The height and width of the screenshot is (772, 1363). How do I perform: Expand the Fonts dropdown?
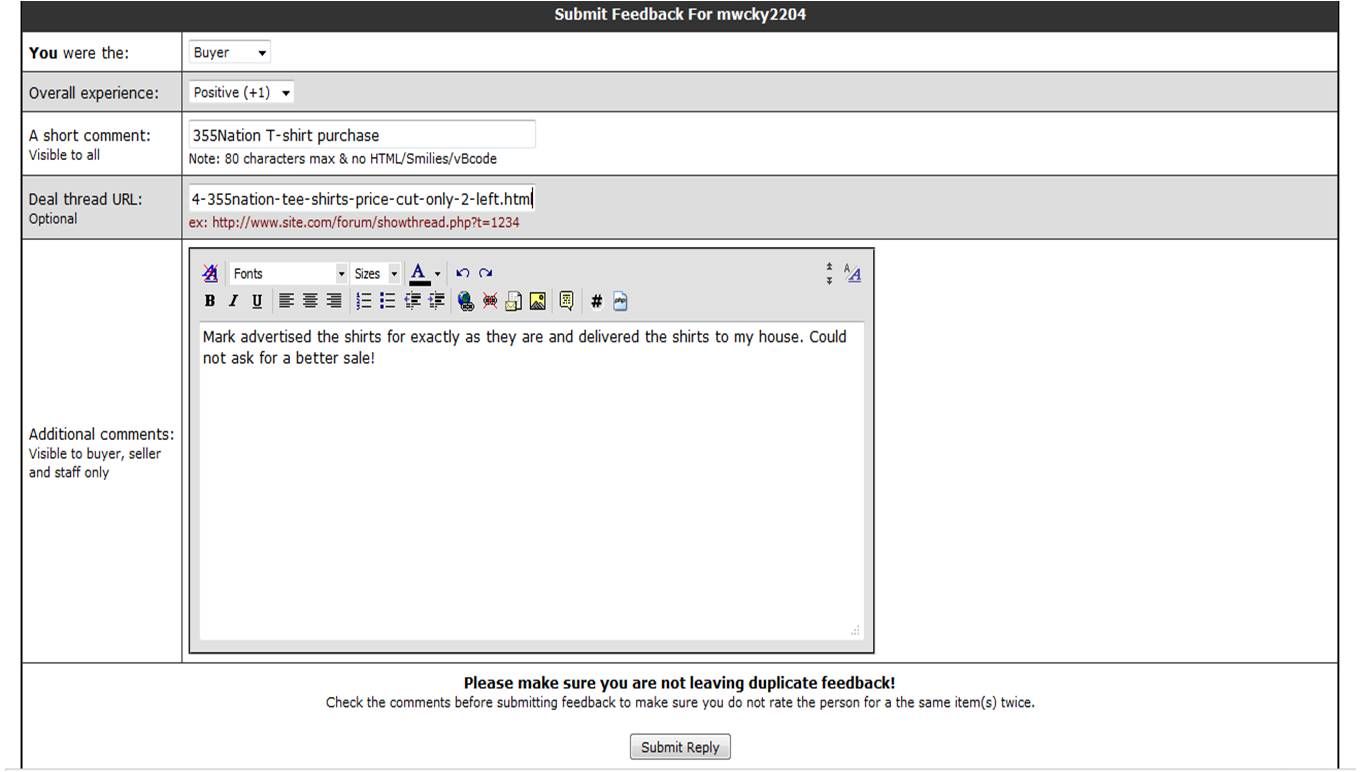(x=289, y=274)
